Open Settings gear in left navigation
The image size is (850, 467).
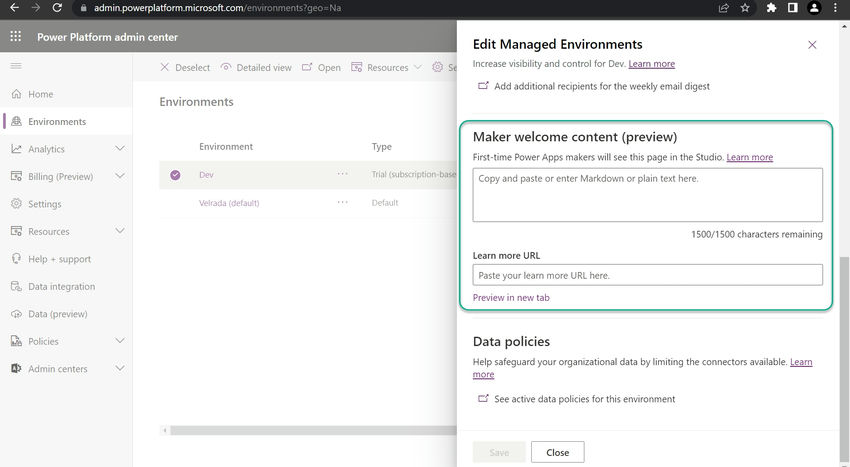pos(16,204)
